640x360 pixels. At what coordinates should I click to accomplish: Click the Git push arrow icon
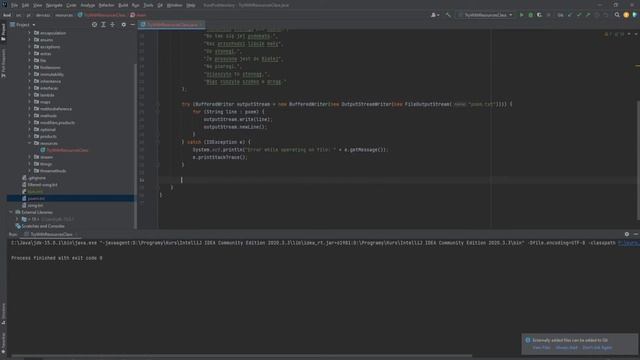588,15
